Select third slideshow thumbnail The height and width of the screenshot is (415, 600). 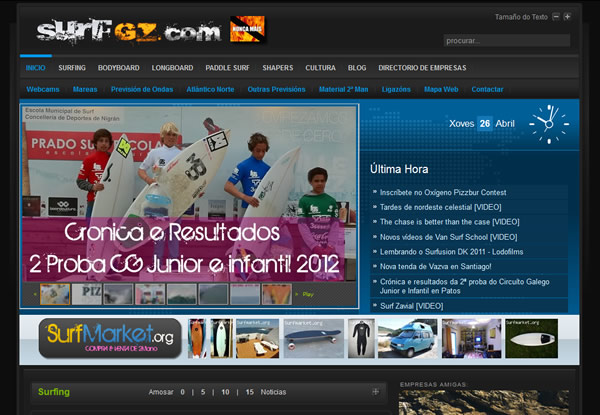pyautogui.click(x=119, y=294)
